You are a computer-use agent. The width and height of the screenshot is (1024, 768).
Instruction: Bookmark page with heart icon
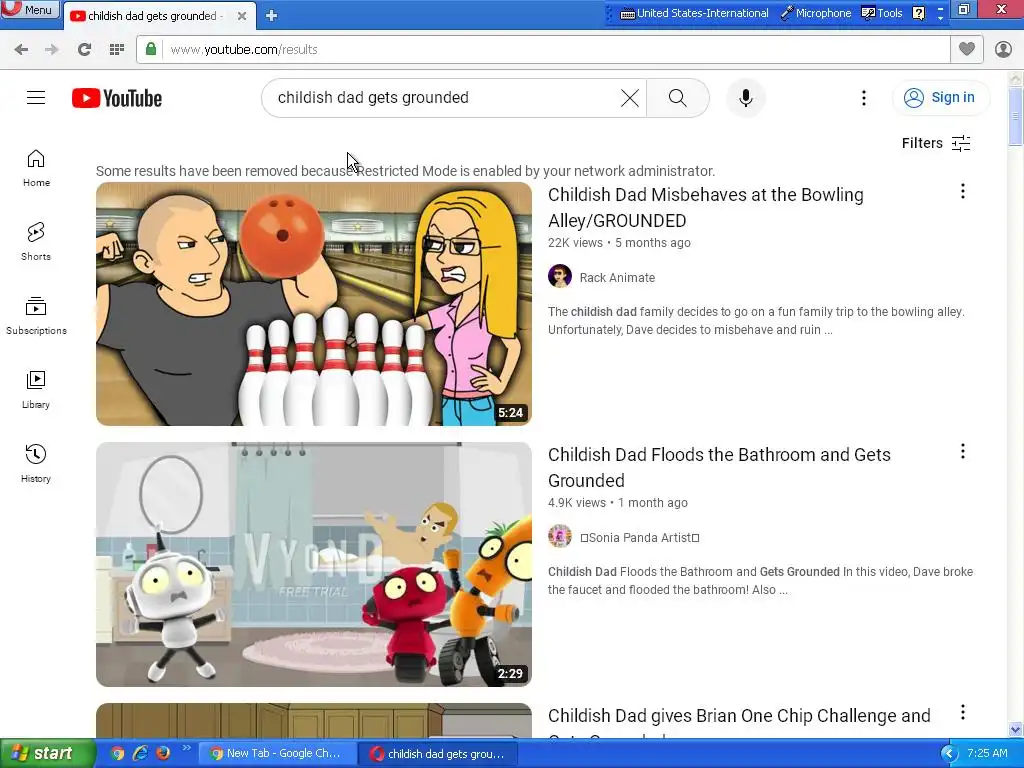coord(967,49)
